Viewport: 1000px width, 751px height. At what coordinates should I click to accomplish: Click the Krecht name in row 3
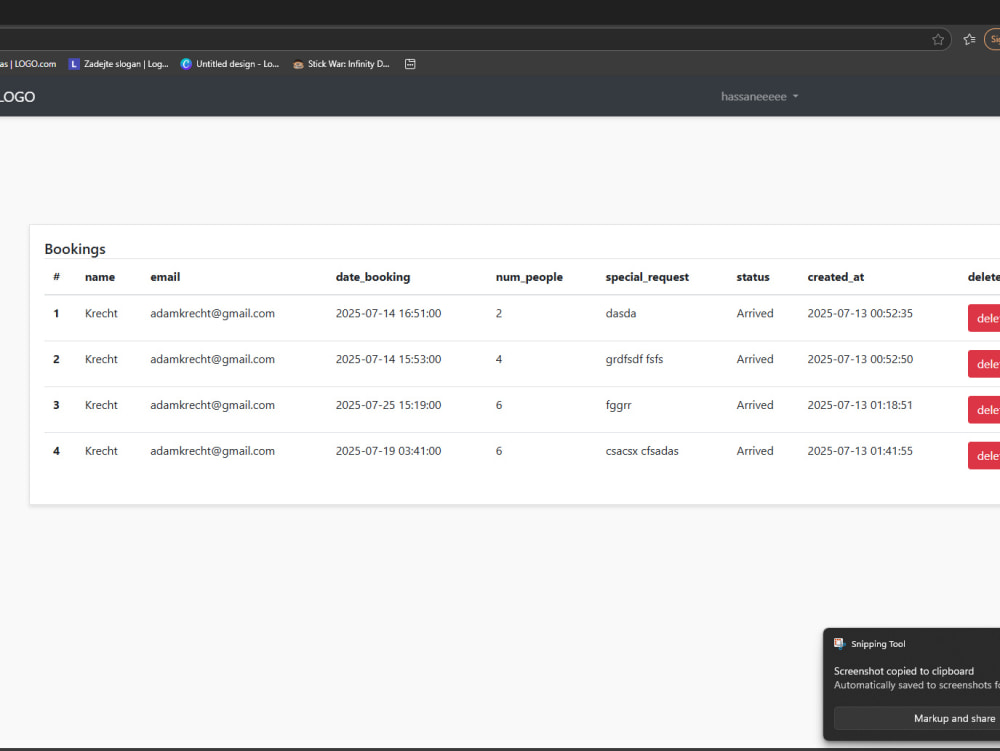(101, 405)
